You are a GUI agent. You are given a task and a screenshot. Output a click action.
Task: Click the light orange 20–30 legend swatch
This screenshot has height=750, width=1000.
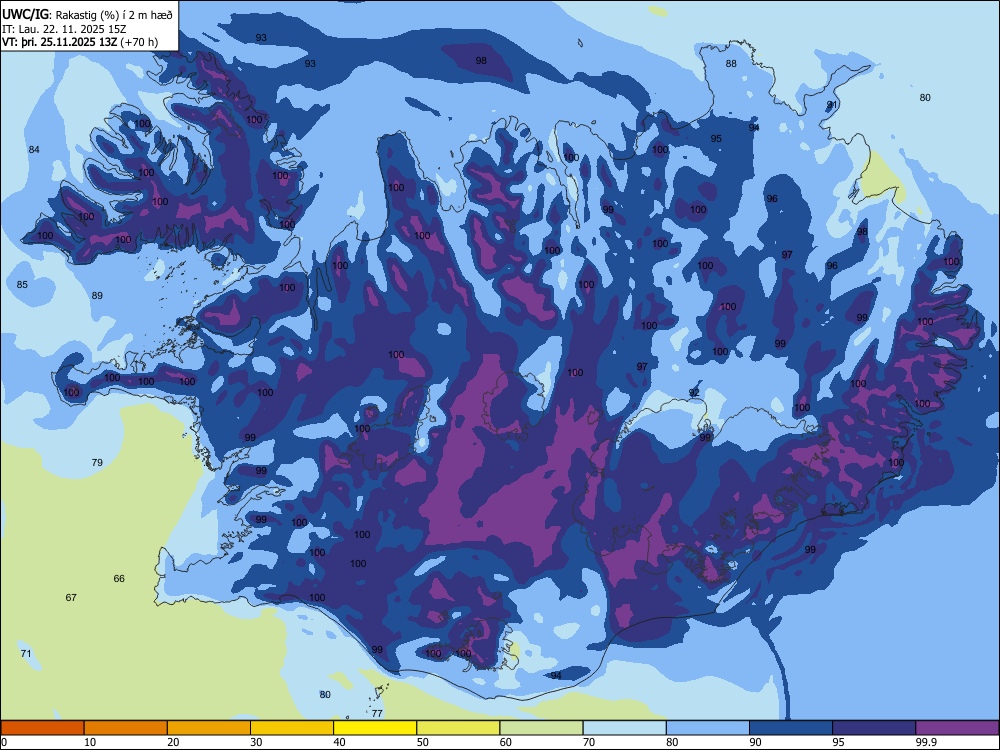[209, 728]
